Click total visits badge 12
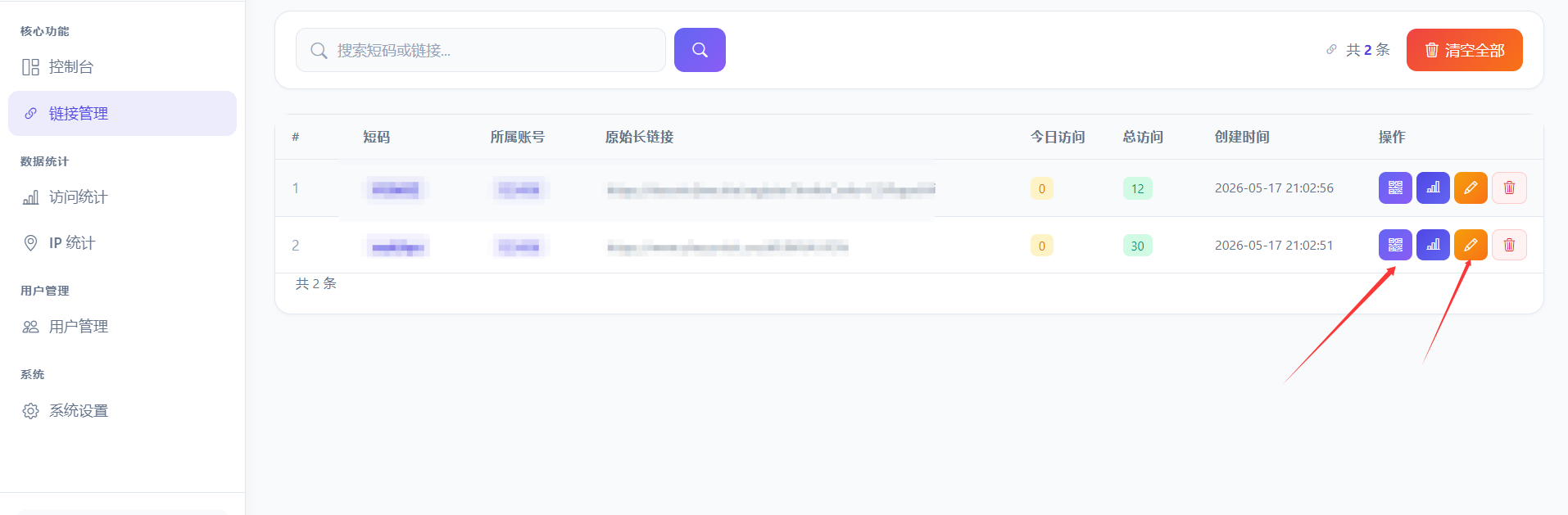 tap(1138, 188)
